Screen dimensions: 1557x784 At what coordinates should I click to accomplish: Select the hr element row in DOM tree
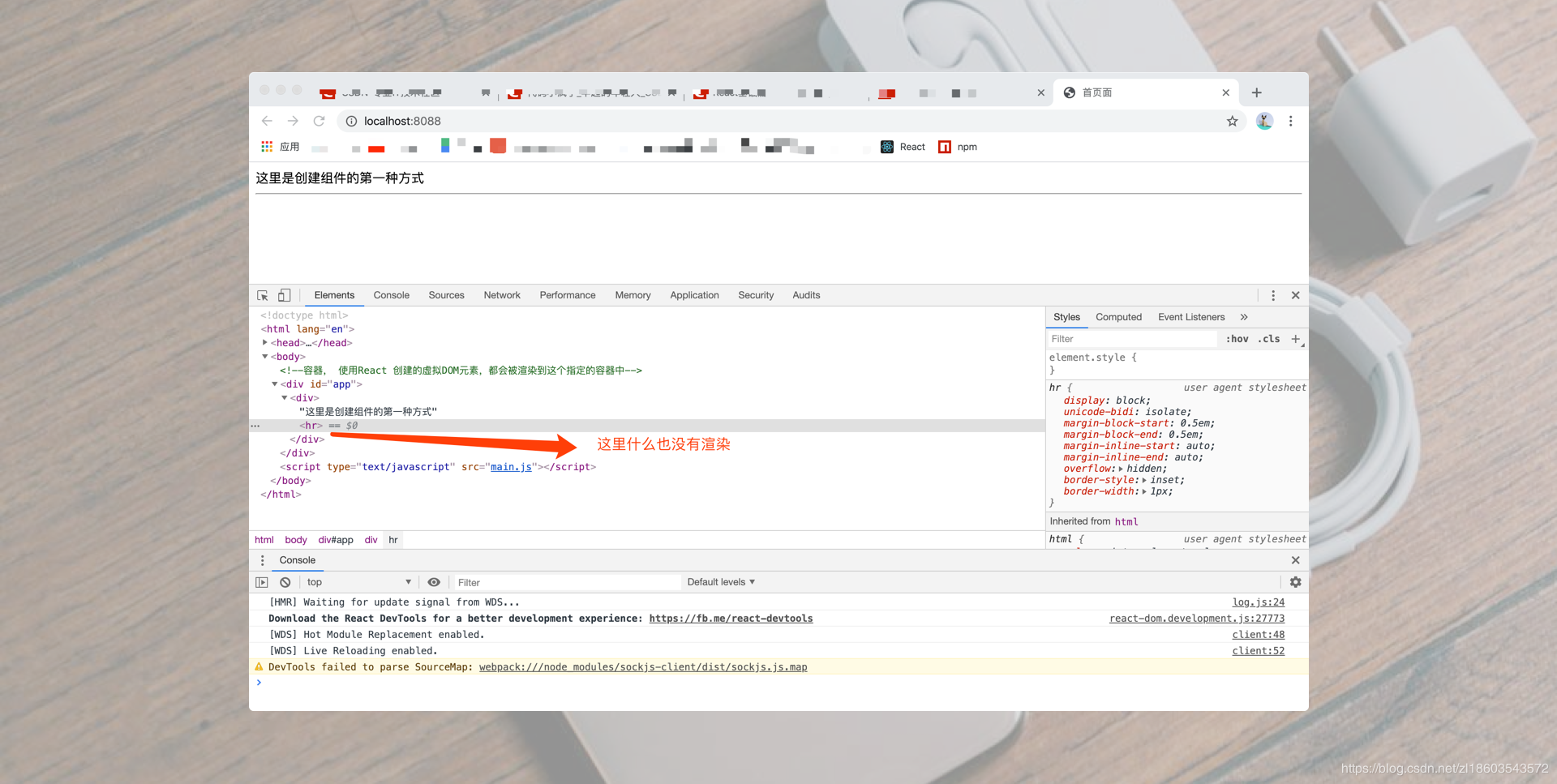(x=647, y=426)
